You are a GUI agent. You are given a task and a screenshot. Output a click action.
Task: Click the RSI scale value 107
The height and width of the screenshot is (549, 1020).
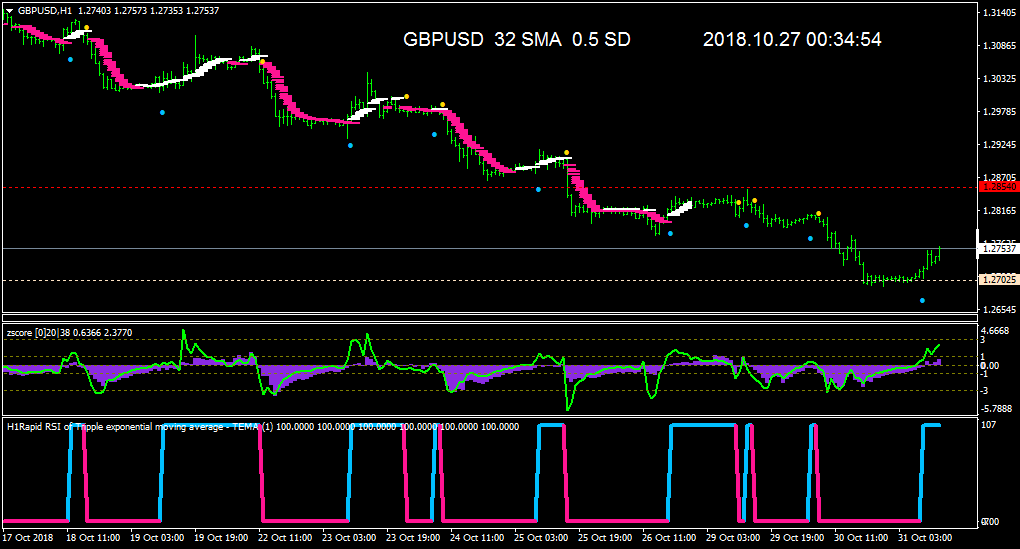point(989,425)
